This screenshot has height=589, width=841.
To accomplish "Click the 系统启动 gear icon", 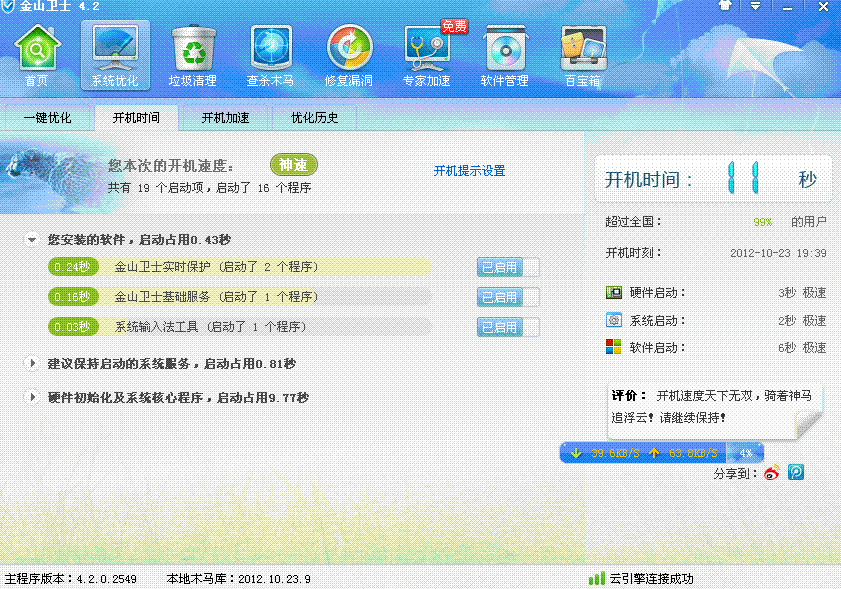I will (614, 320).
